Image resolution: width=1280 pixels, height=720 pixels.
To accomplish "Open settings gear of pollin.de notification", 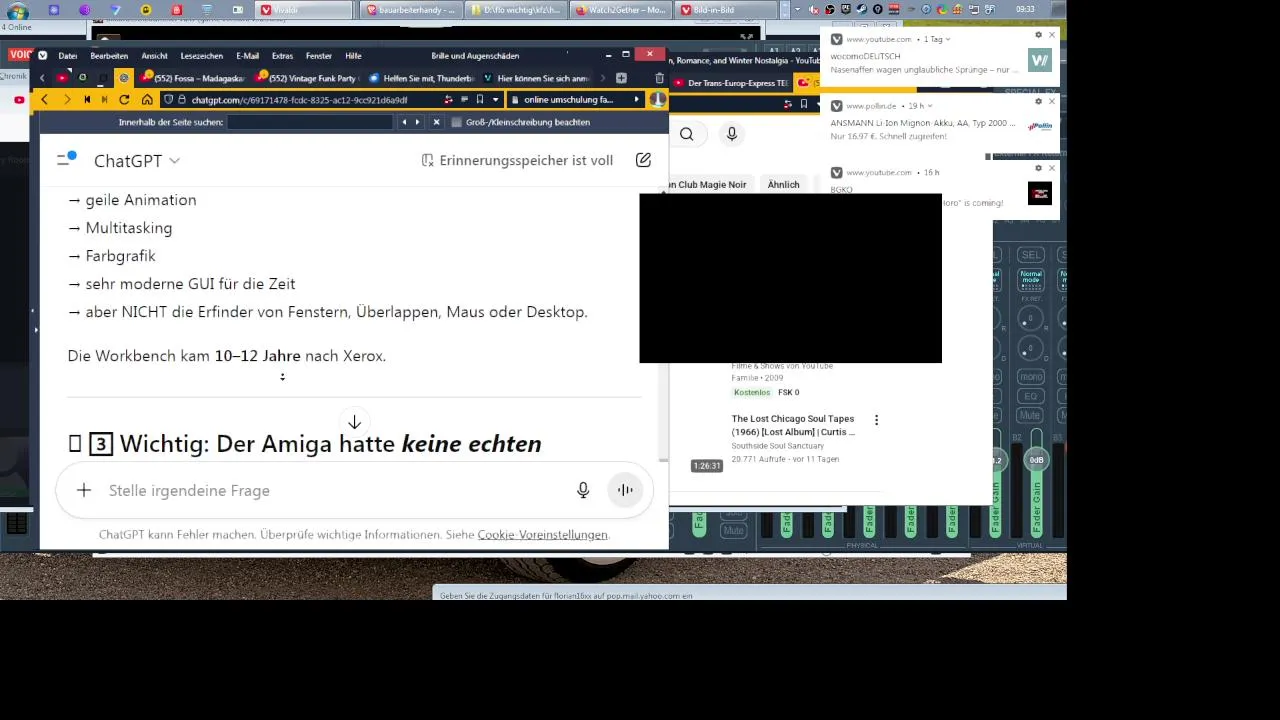I will tap(1038, 101).
